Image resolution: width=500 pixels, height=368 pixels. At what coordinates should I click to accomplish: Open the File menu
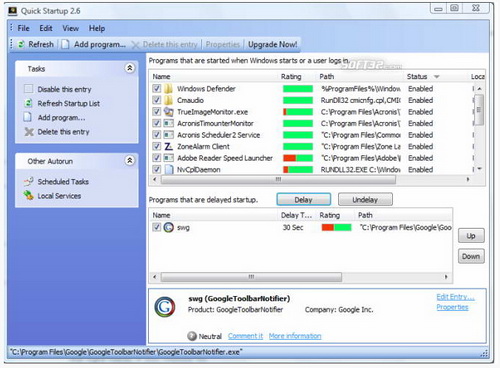pos(23,28)
